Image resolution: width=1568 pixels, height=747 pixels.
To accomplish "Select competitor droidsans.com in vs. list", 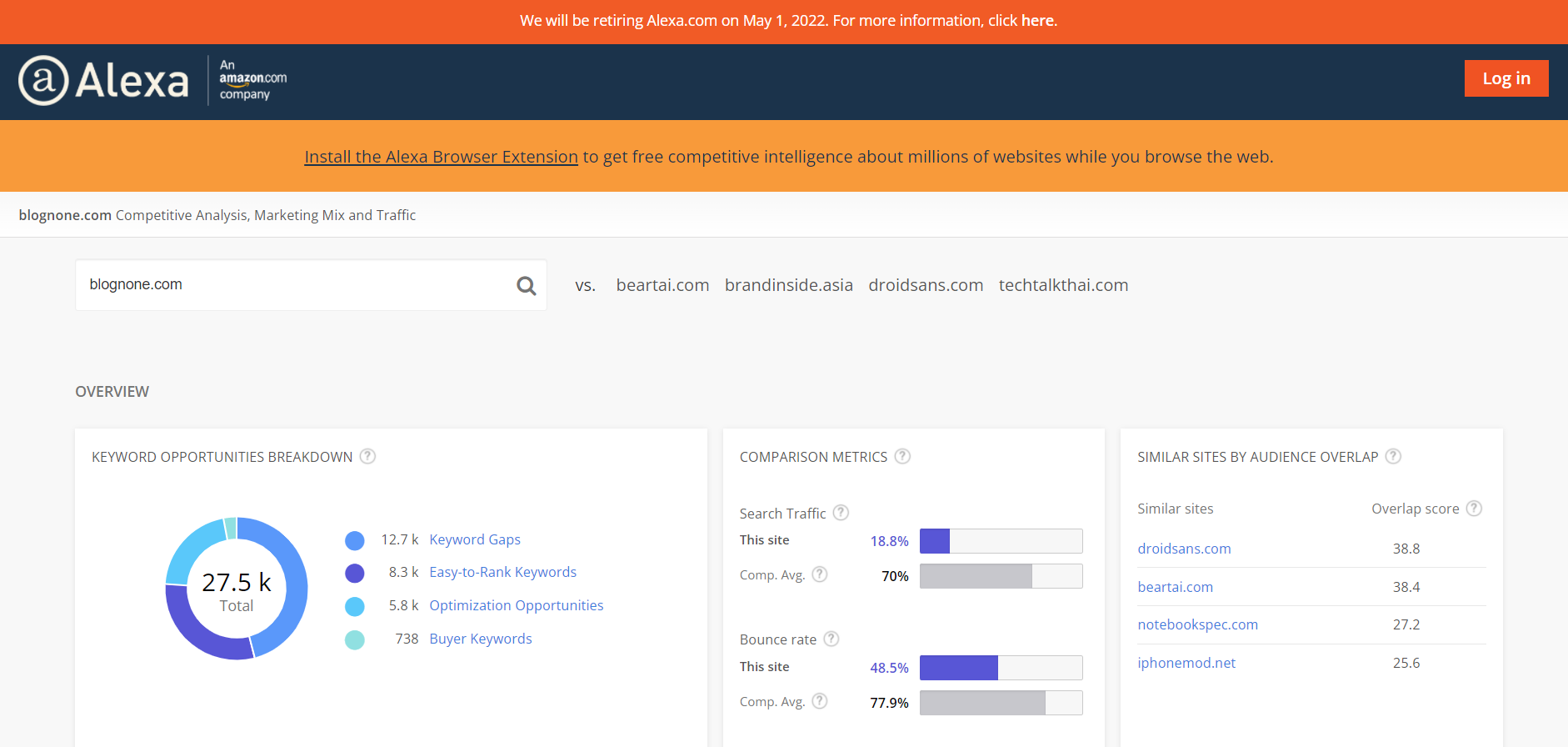I will pyautogui.click(x=926, y=285).
